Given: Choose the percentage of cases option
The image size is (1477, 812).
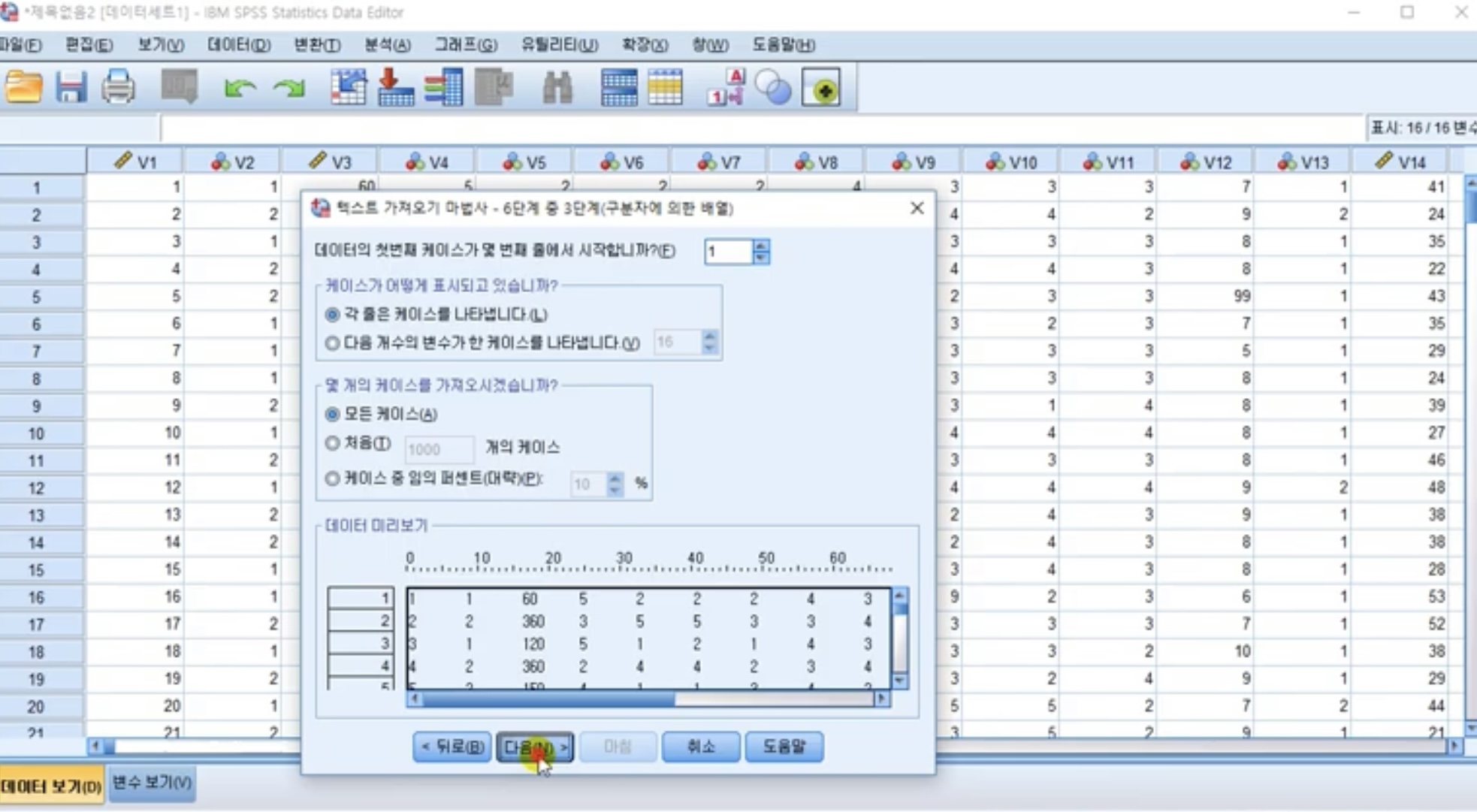Looking at the screenshot, I should pos(332,478).
